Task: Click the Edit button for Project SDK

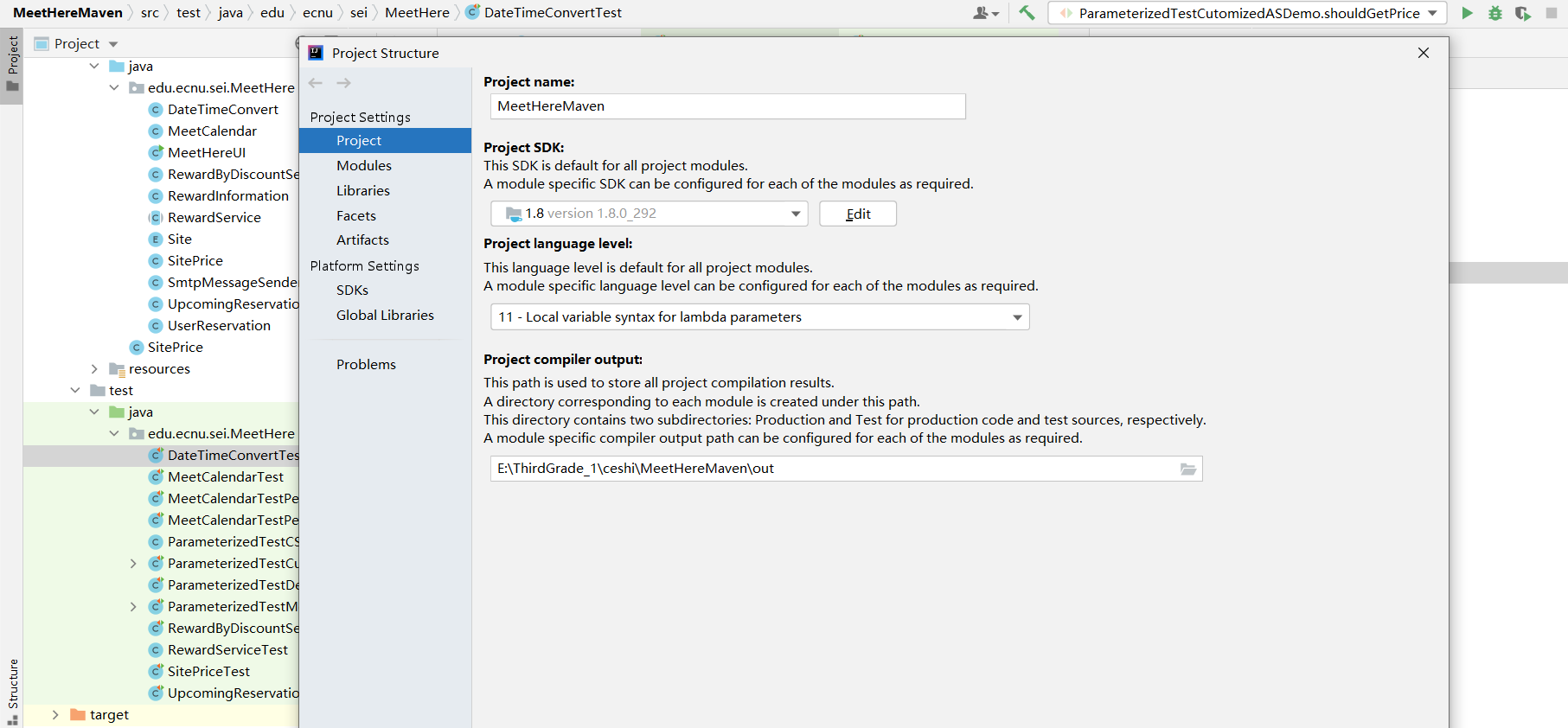Action: [858, 214]
